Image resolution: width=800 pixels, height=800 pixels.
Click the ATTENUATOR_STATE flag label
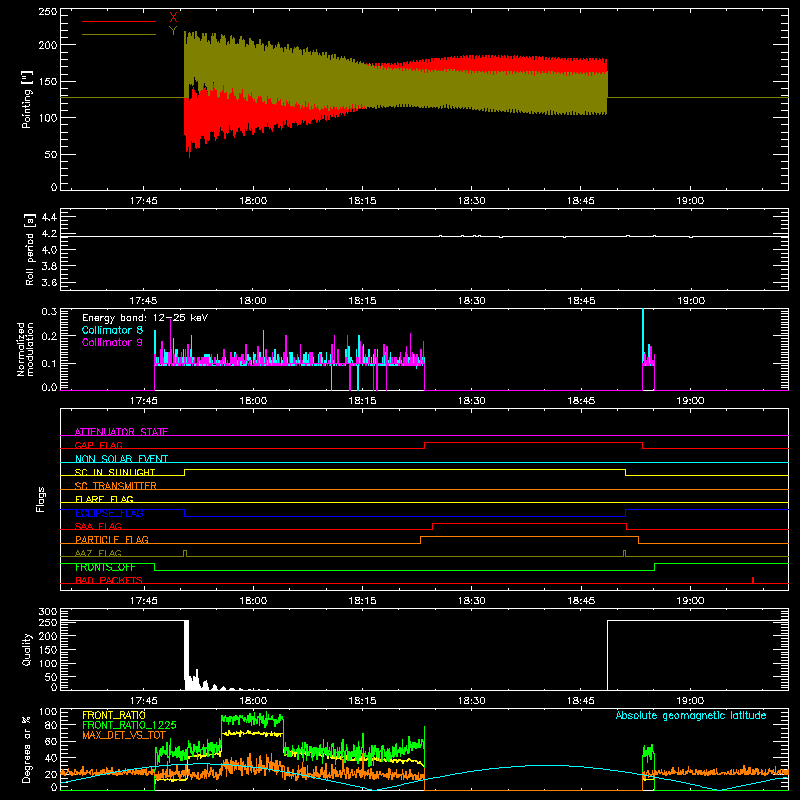[x=121, y=432]
